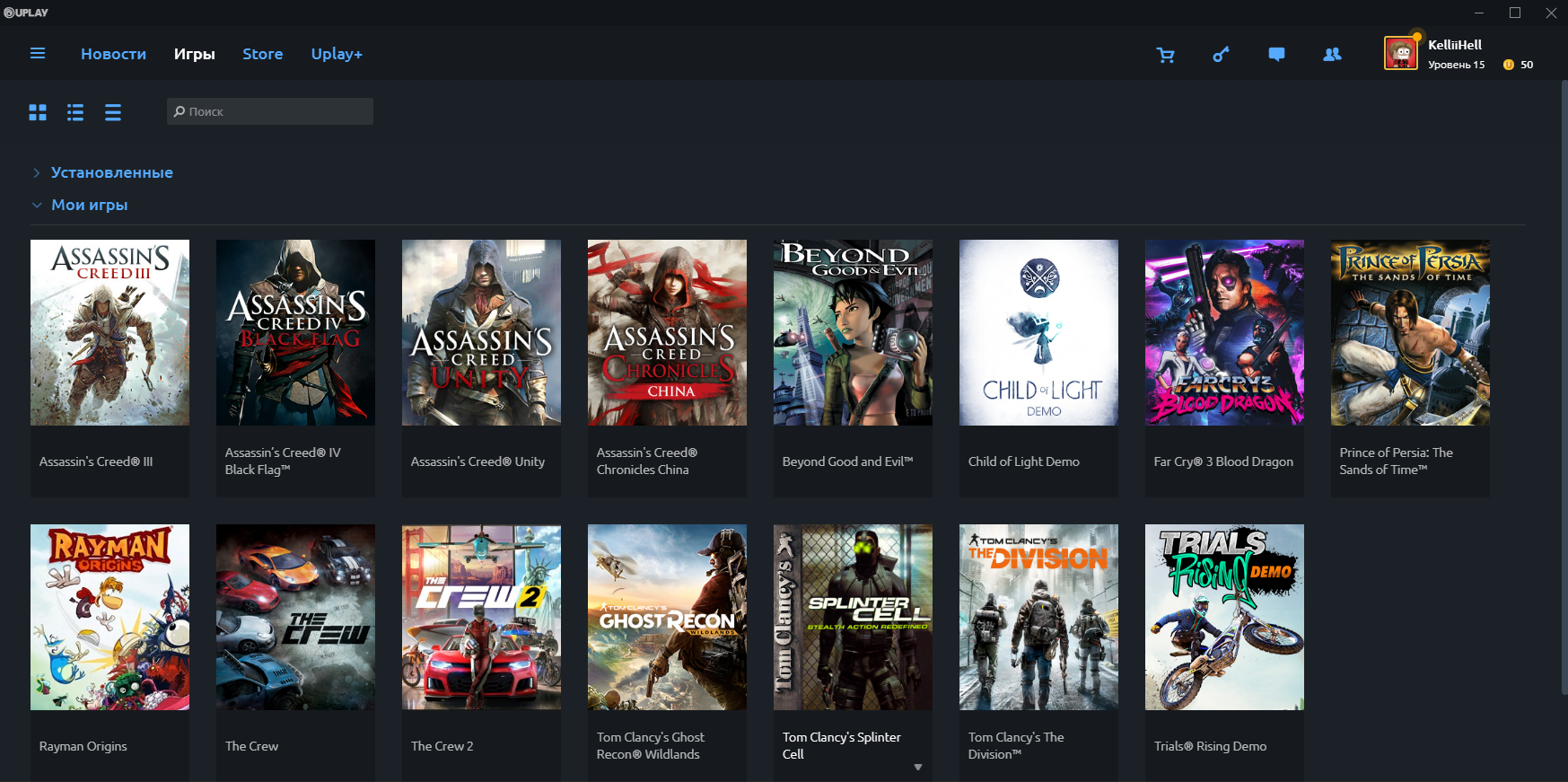1568x782 pixels.
Task: Open The Crew cover art
Action: (x=295, y=617)
